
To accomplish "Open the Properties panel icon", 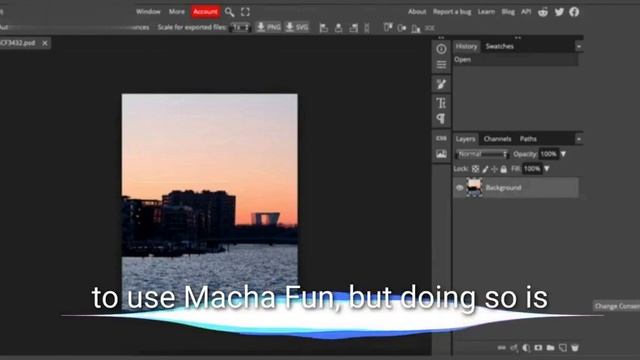I will tap(441, 65).
